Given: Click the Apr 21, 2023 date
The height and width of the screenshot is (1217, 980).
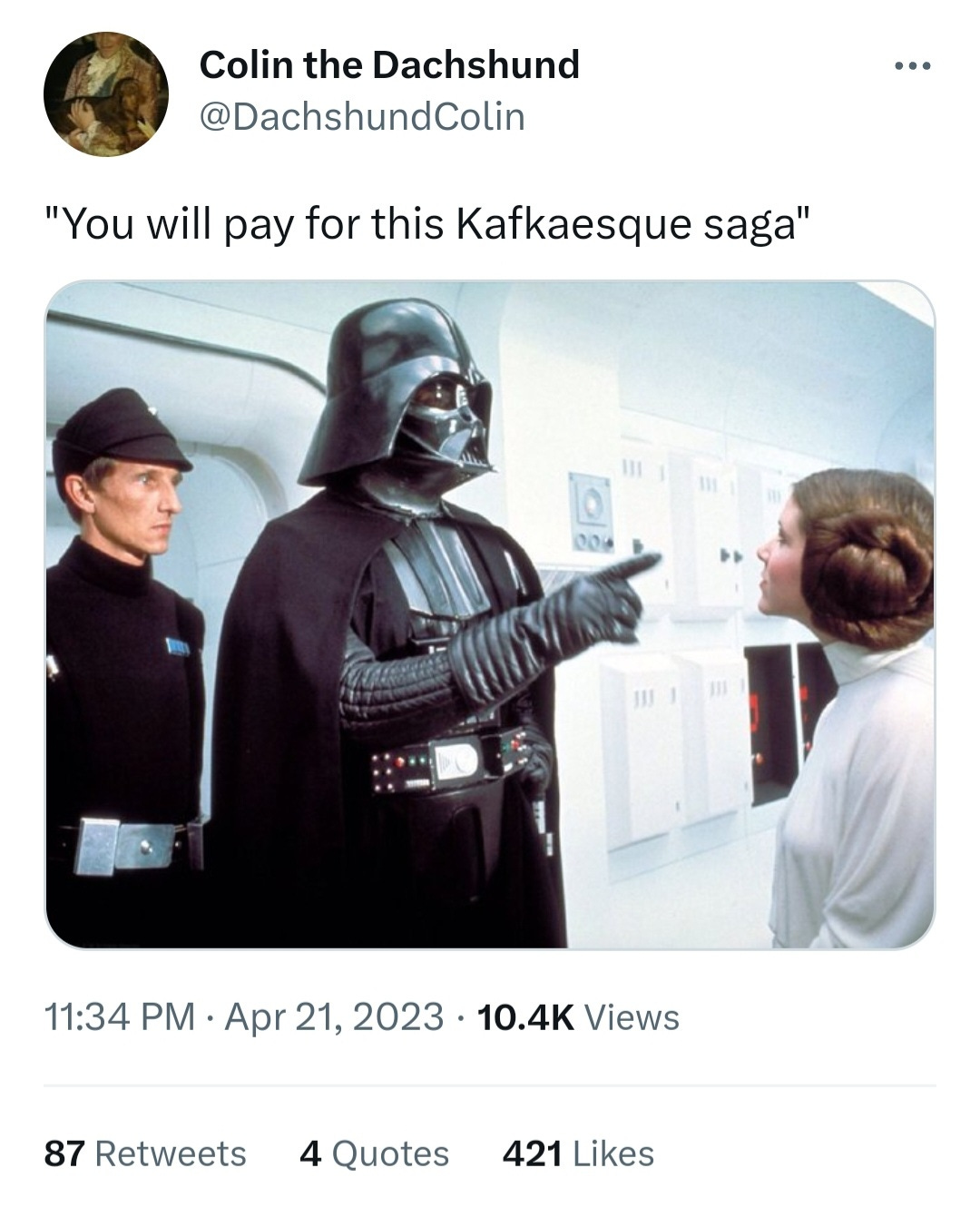Looking at the screenshot, I should [334, 1016].
